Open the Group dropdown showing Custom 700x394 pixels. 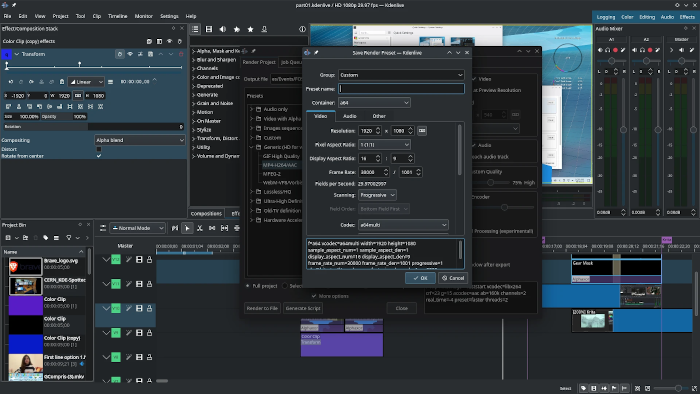(401, 75)
